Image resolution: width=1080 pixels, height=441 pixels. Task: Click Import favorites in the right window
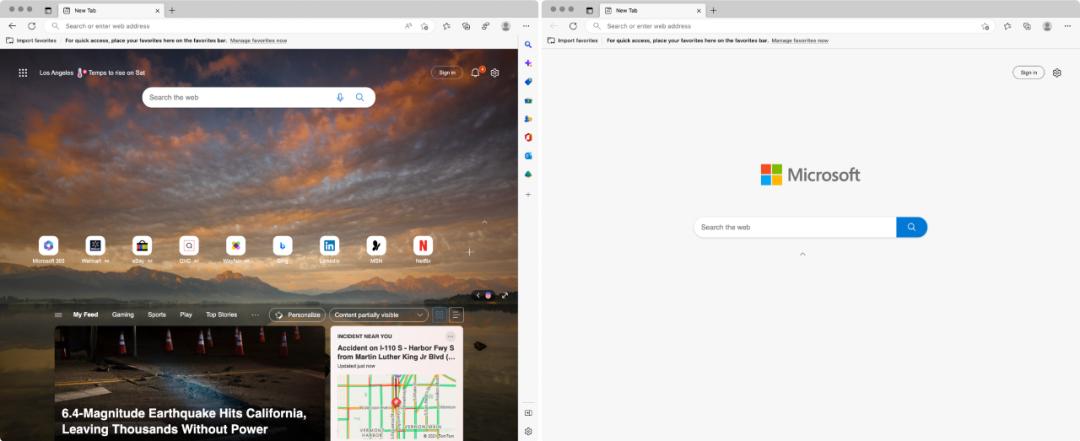pos(572,41)
